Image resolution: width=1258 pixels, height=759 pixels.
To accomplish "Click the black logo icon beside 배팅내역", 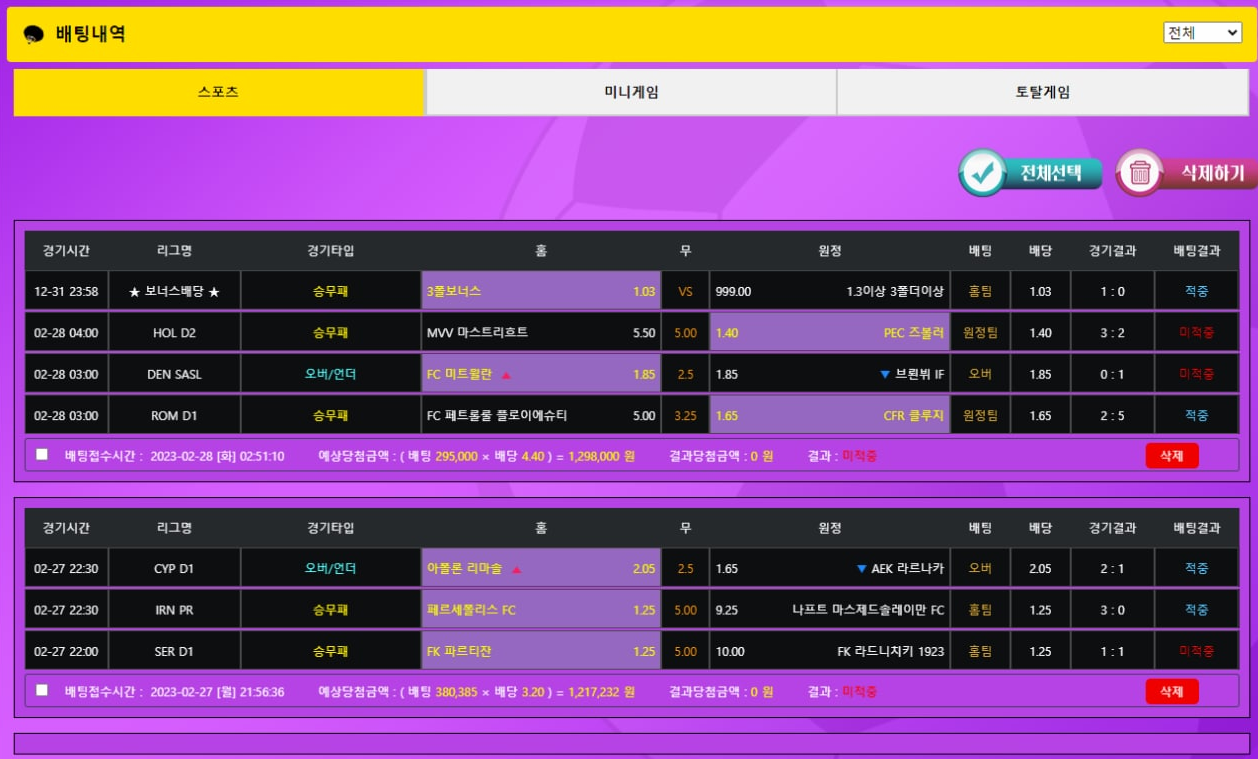I will 34,35.
